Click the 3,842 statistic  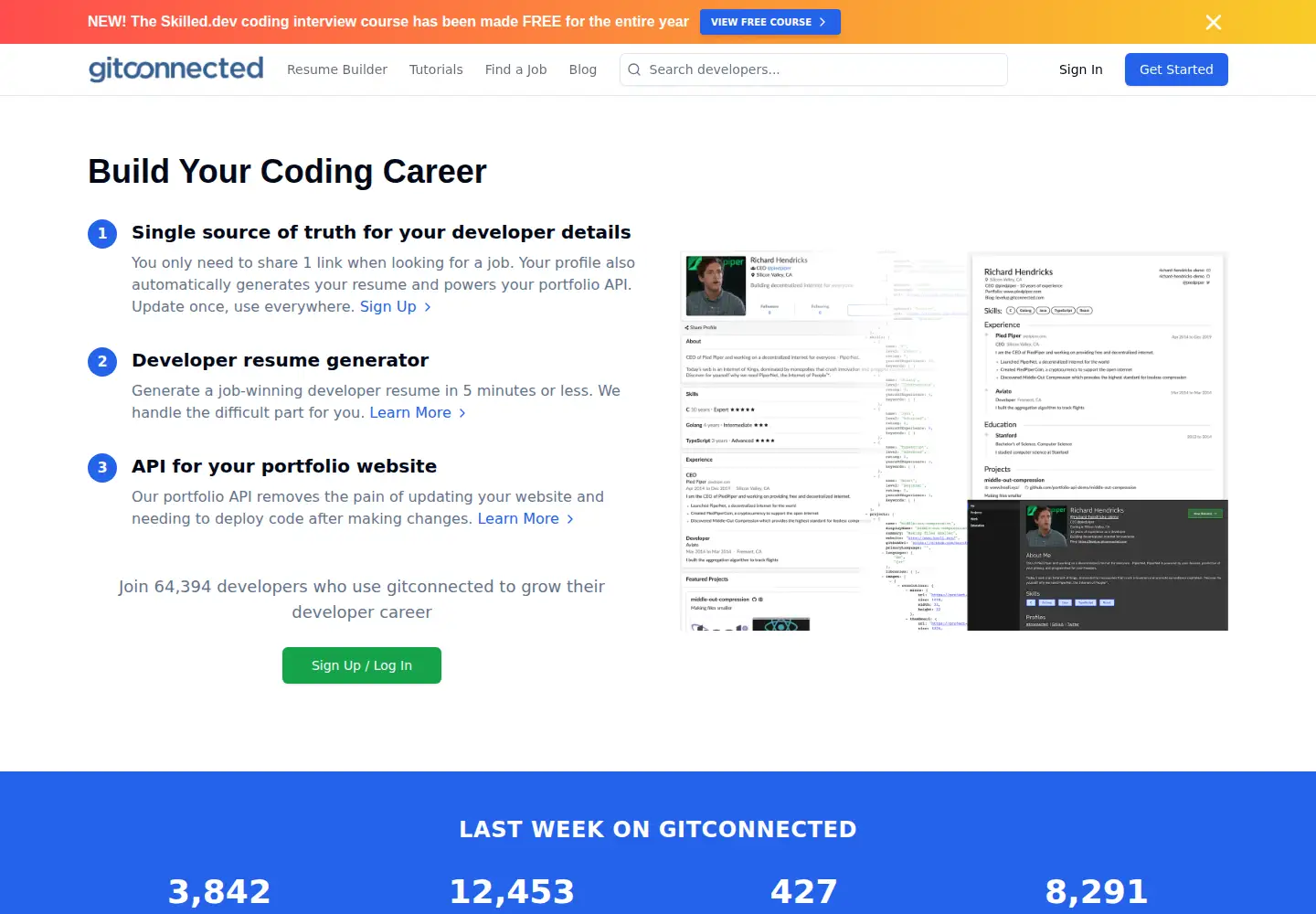[219, 891]
